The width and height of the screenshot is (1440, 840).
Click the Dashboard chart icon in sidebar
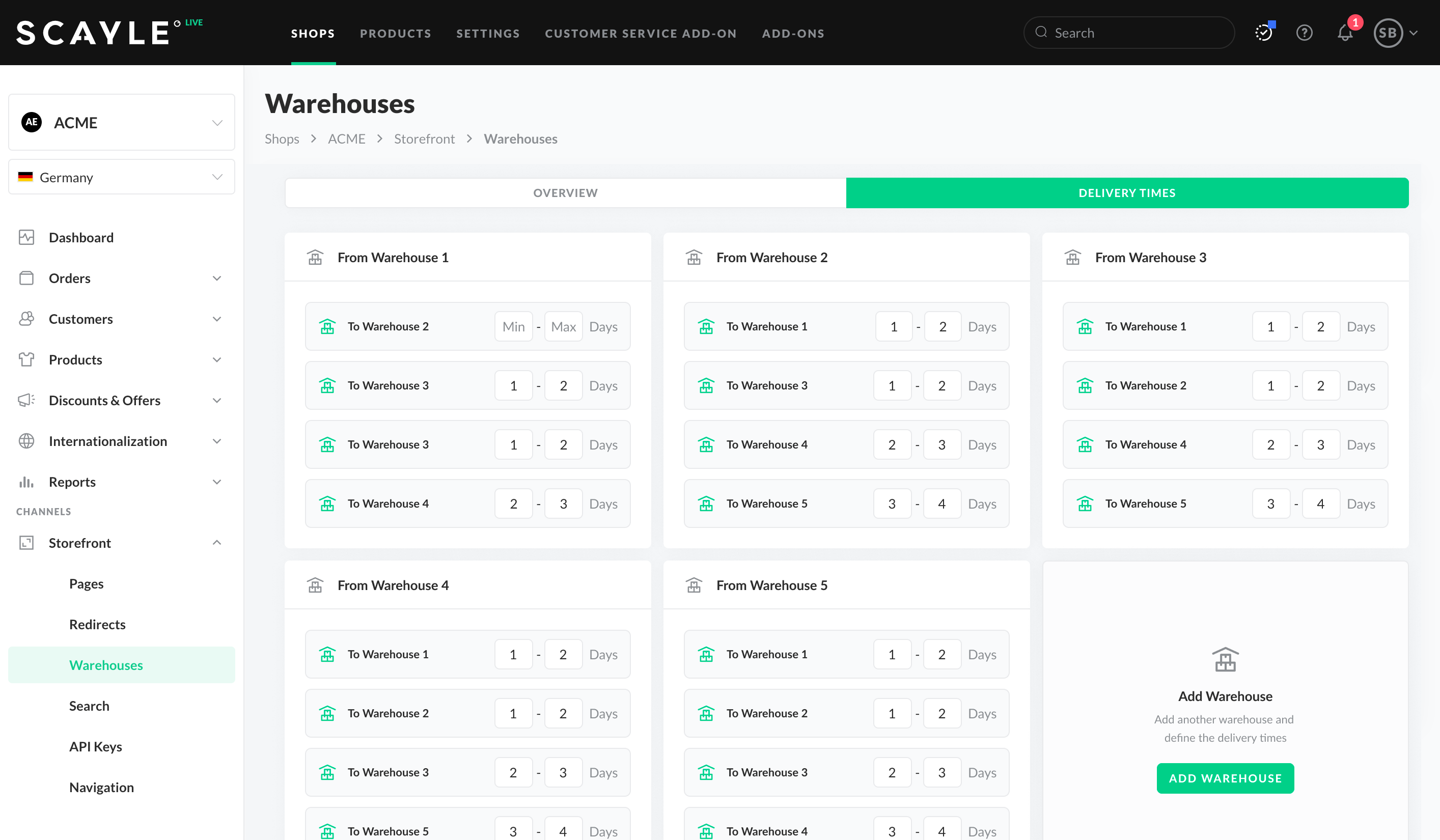[26, 237]
